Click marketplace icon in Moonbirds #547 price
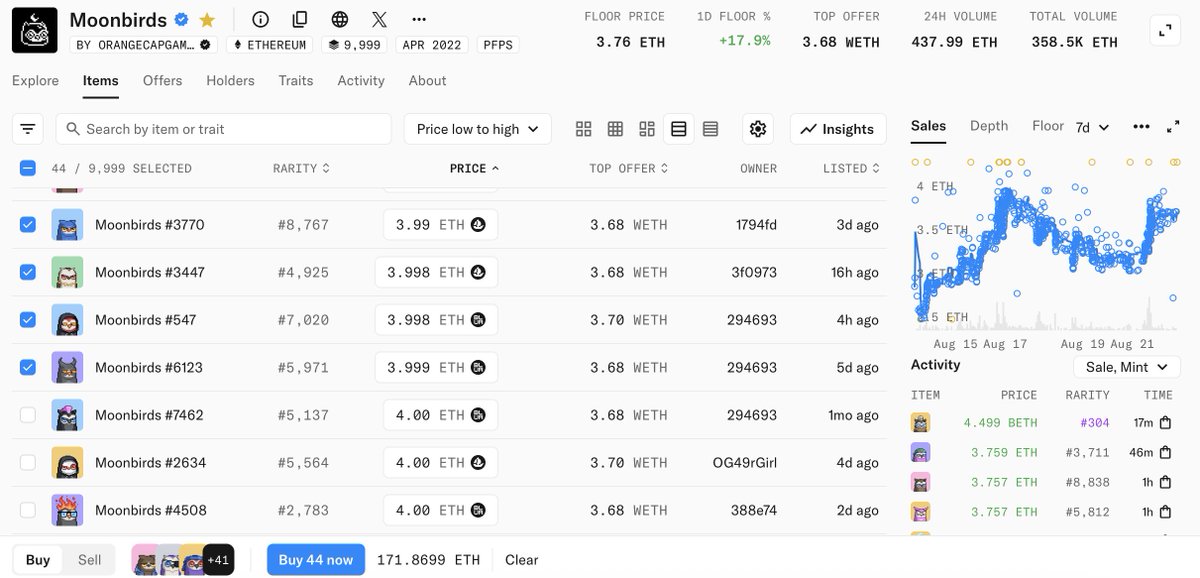1200x578 pixels. coord(478,320)
